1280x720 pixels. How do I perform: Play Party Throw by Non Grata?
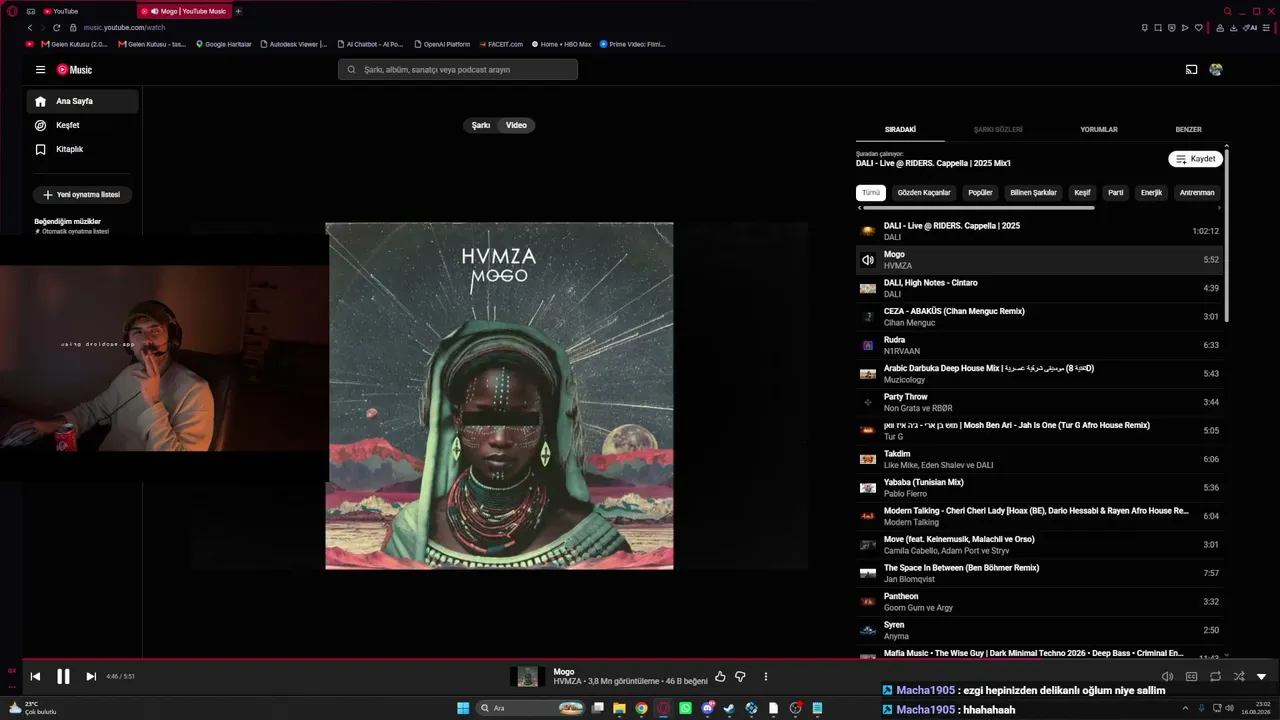[1040, 402]
